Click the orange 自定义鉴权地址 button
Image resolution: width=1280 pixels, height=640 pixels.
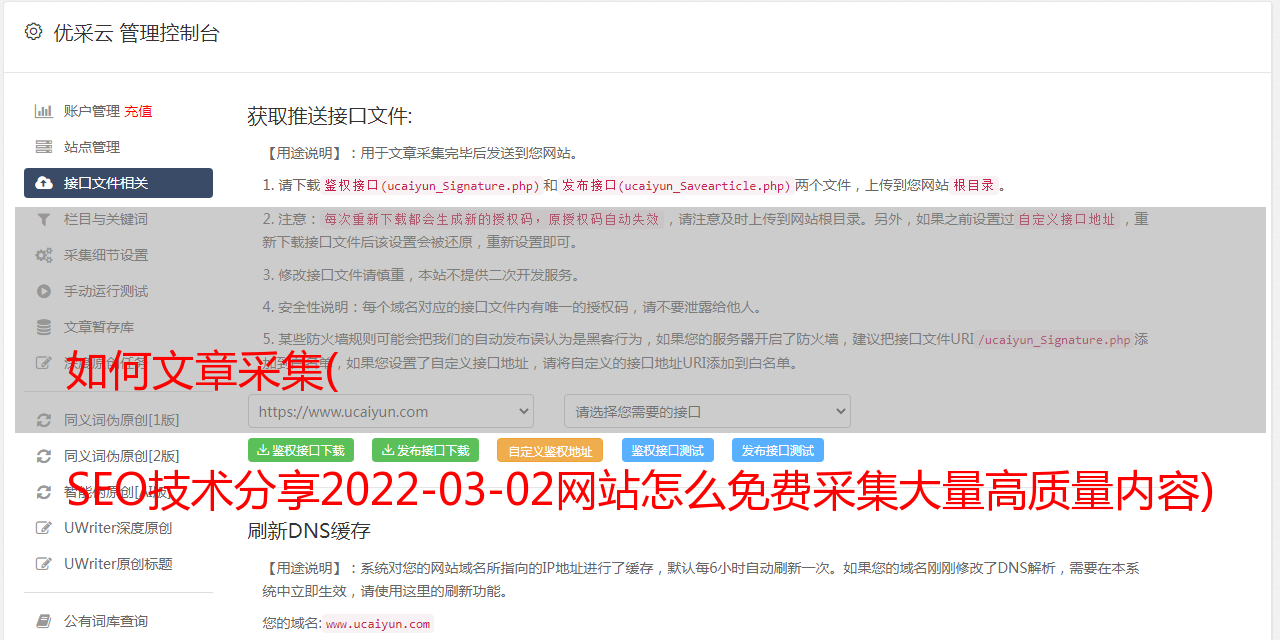click(550, 450)
